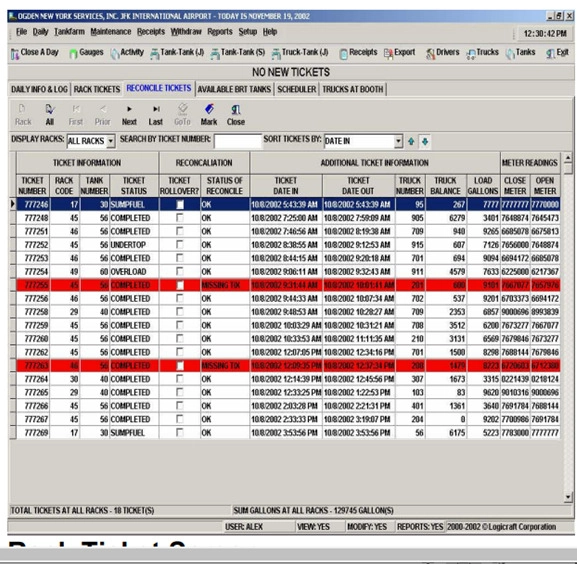Click the table scrollbar down arrow
The width and height of the screenshot is (577, 564).
[x=568, y=497]
